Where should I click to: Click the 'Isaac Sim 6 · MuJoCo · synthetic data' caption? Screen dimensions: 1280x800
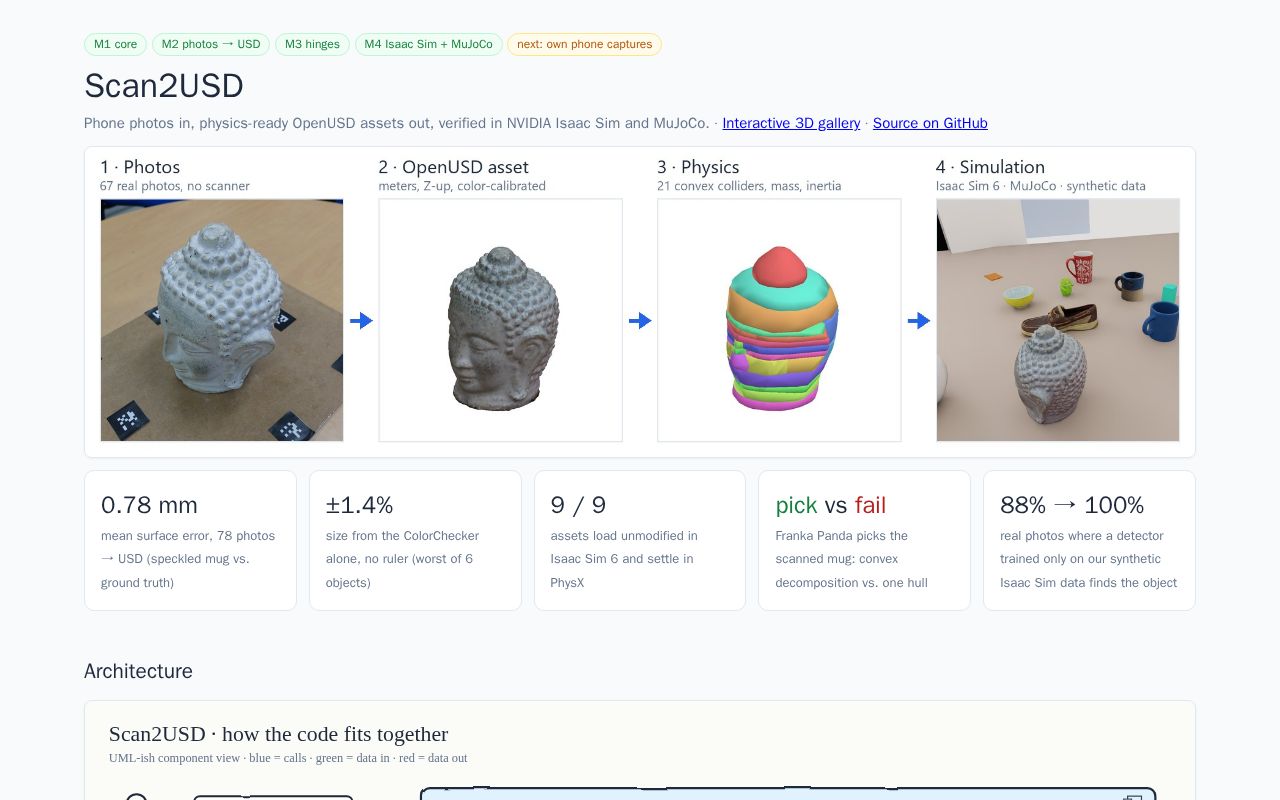click(x=1041, y=186)
